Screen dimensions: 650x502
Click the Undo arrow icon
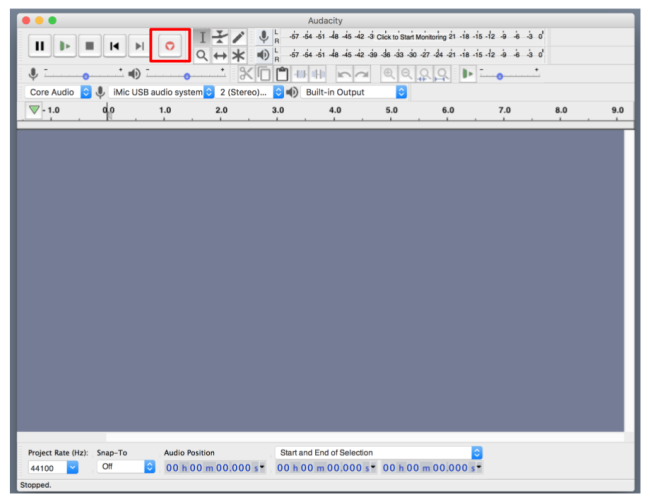(x=344, y=74)
